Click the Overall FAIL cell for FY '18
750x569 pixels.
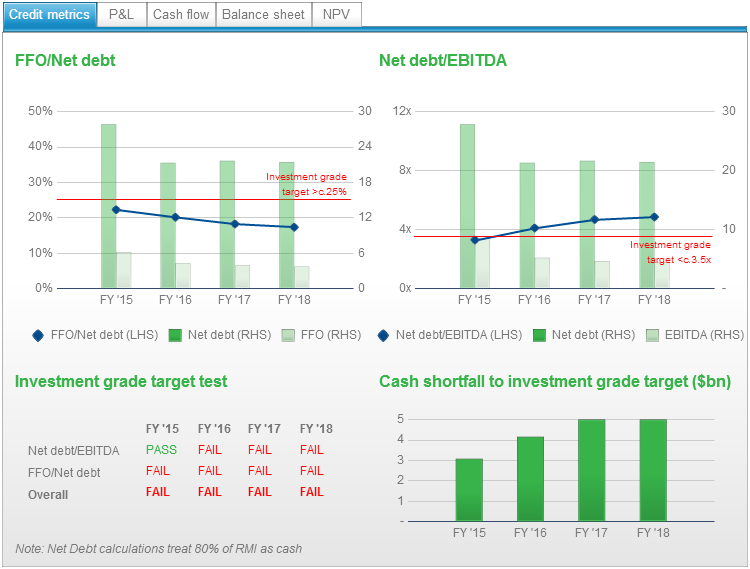coord(311,492)
